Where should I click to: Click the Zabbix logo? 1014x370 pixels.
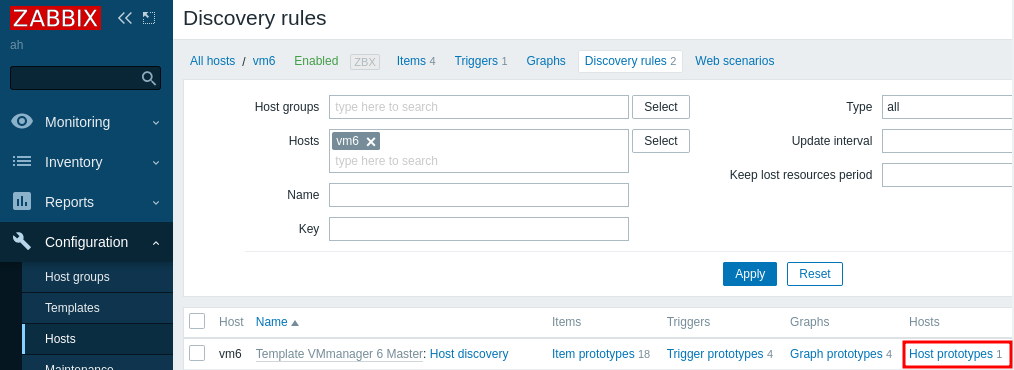(x=55, y=17)
